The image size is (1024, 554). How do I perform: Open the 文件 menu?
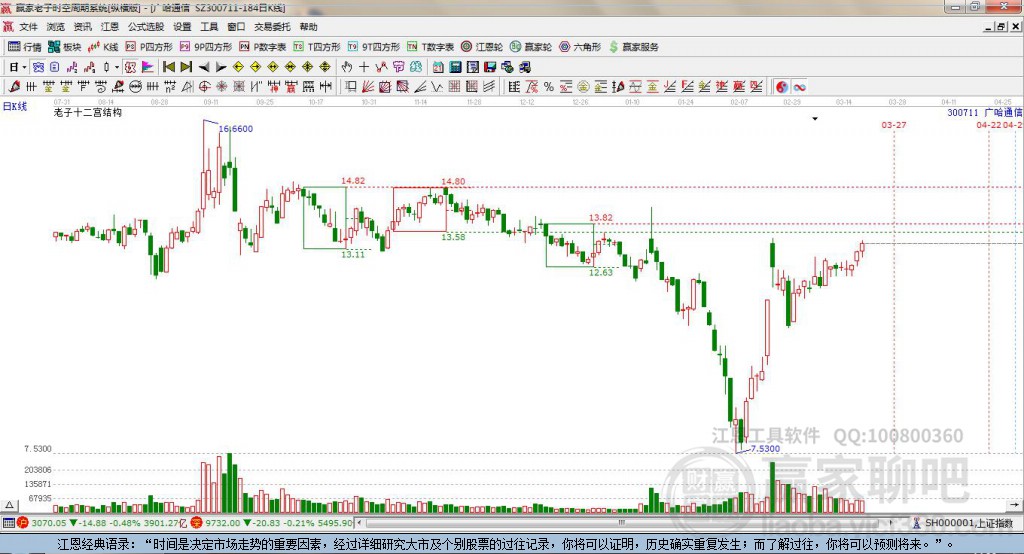tap(29, 27)
